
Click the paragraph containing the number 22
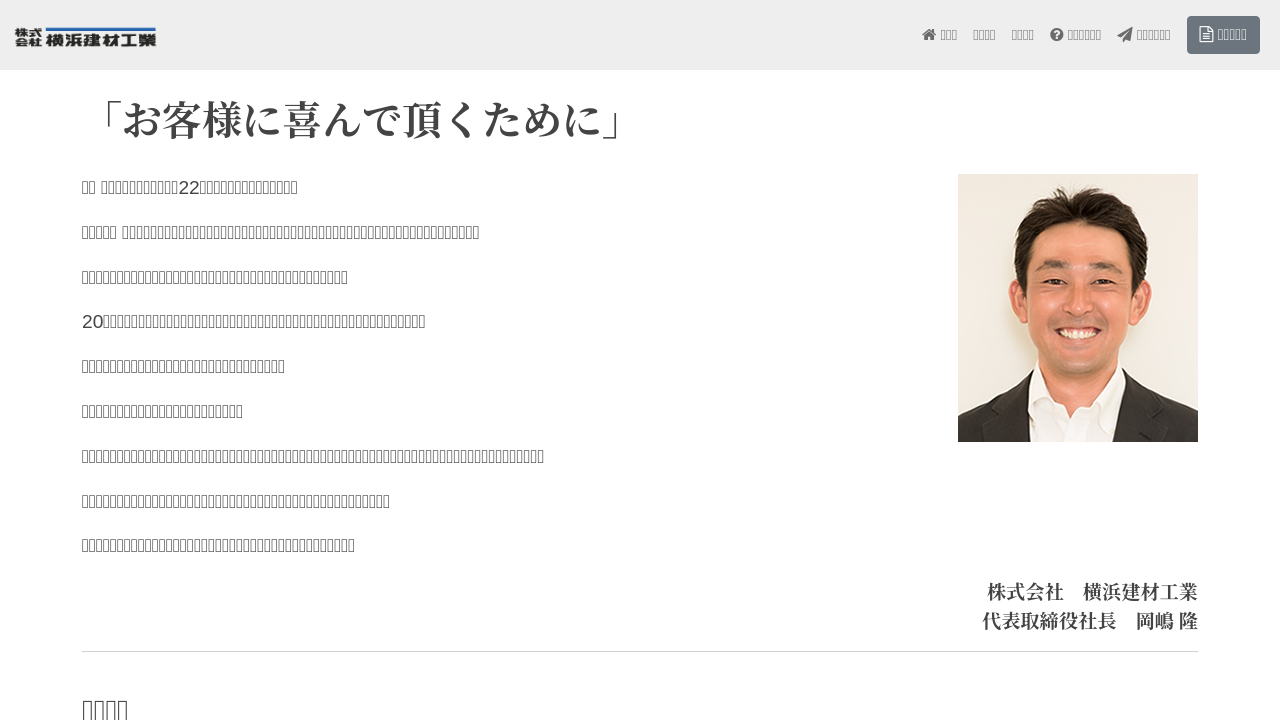click(x=190, y=187)
